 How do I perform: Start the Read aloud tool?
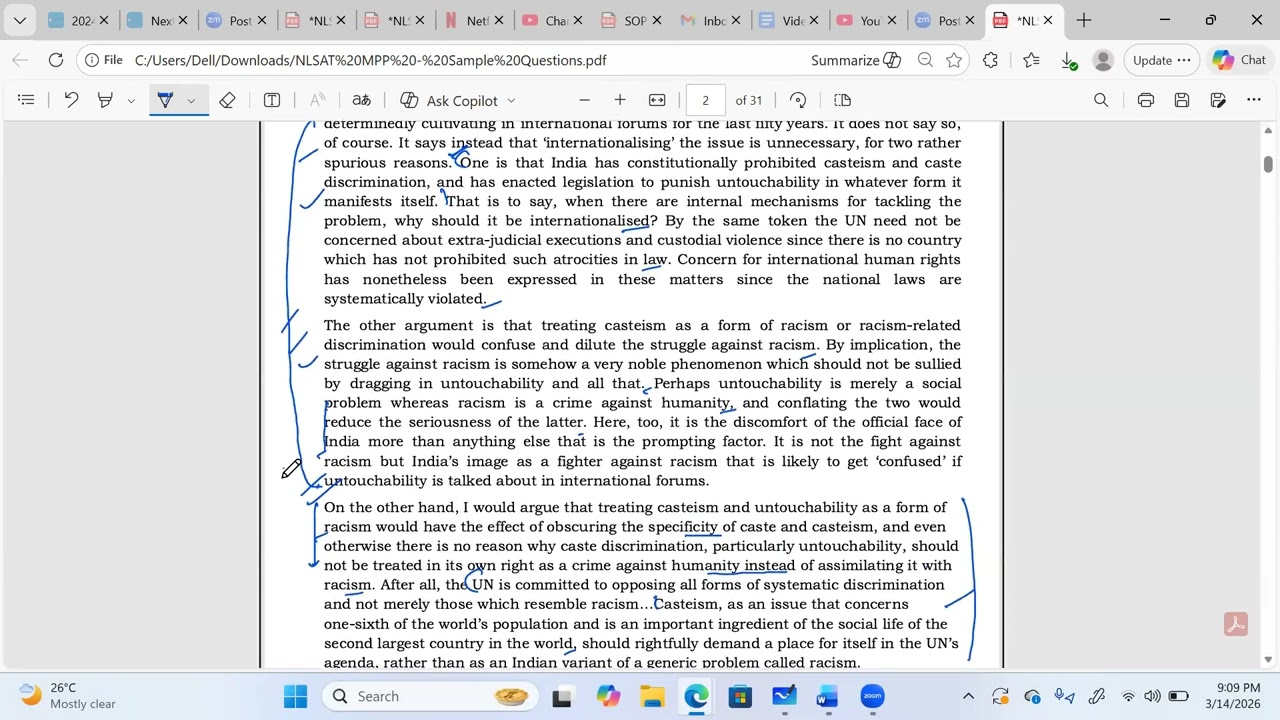coord(317,100)
